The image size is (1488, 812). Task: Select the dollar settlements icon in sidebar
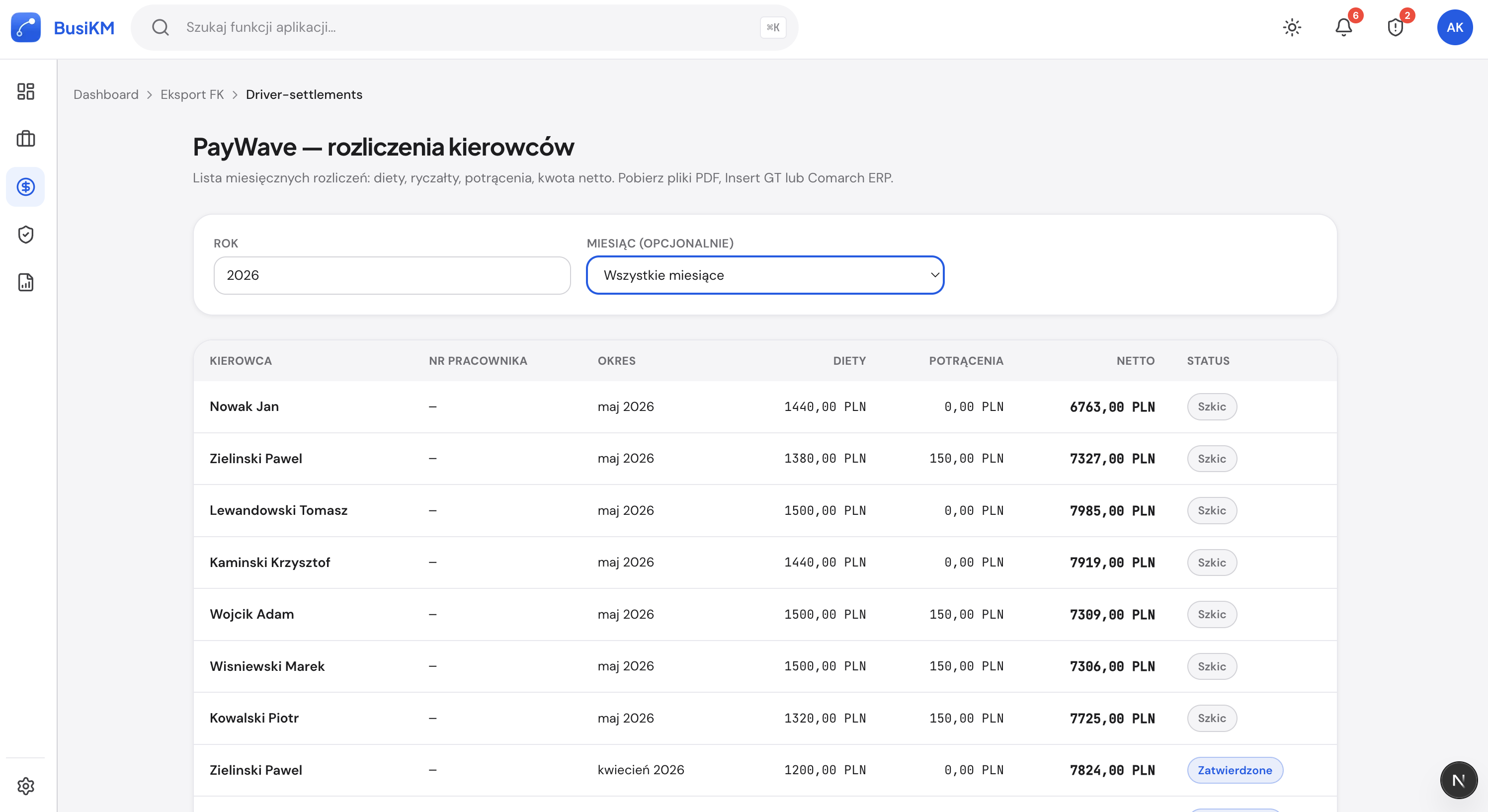(25, 186)
